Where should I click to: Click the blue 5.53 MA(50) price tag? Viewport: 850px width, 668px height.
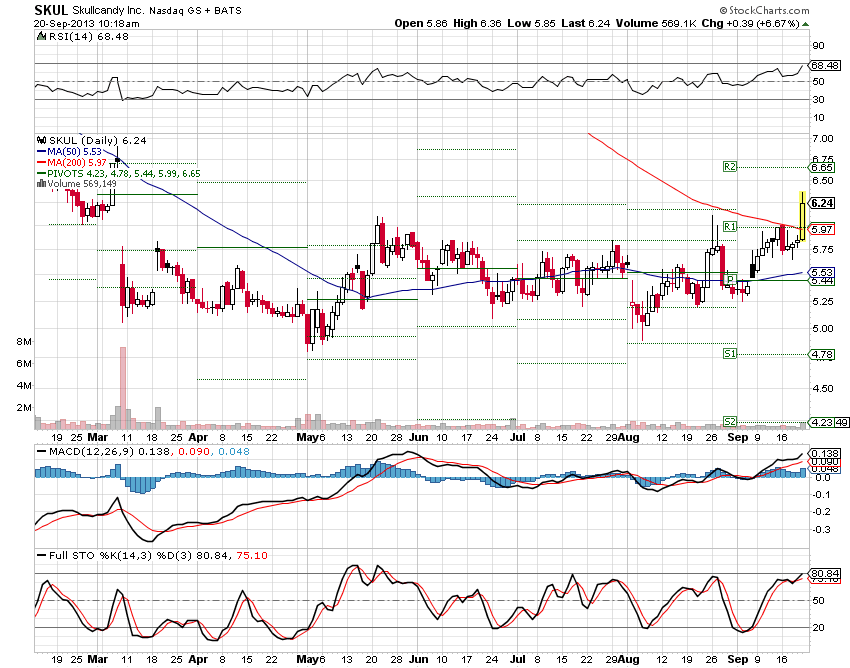click(x=822, y=272)
